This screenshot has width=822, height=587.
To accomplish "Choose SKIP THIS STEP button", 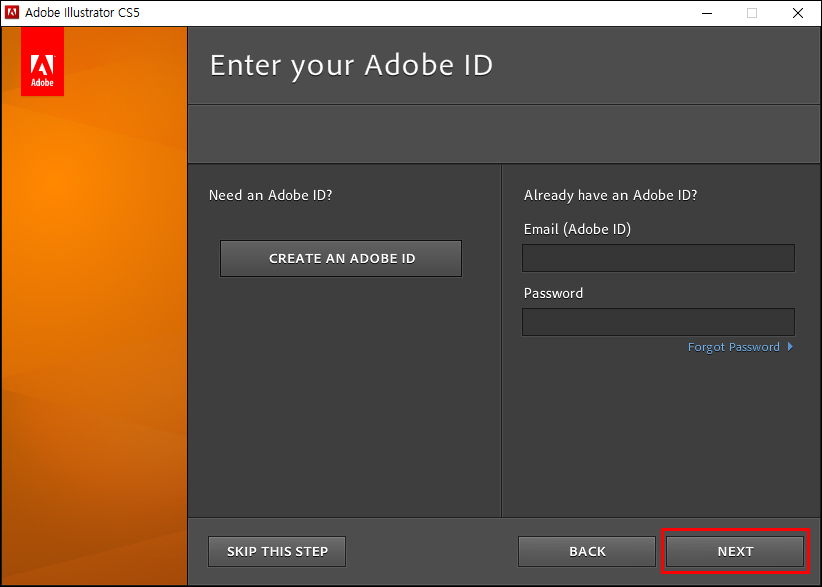I will coord(277,551).
